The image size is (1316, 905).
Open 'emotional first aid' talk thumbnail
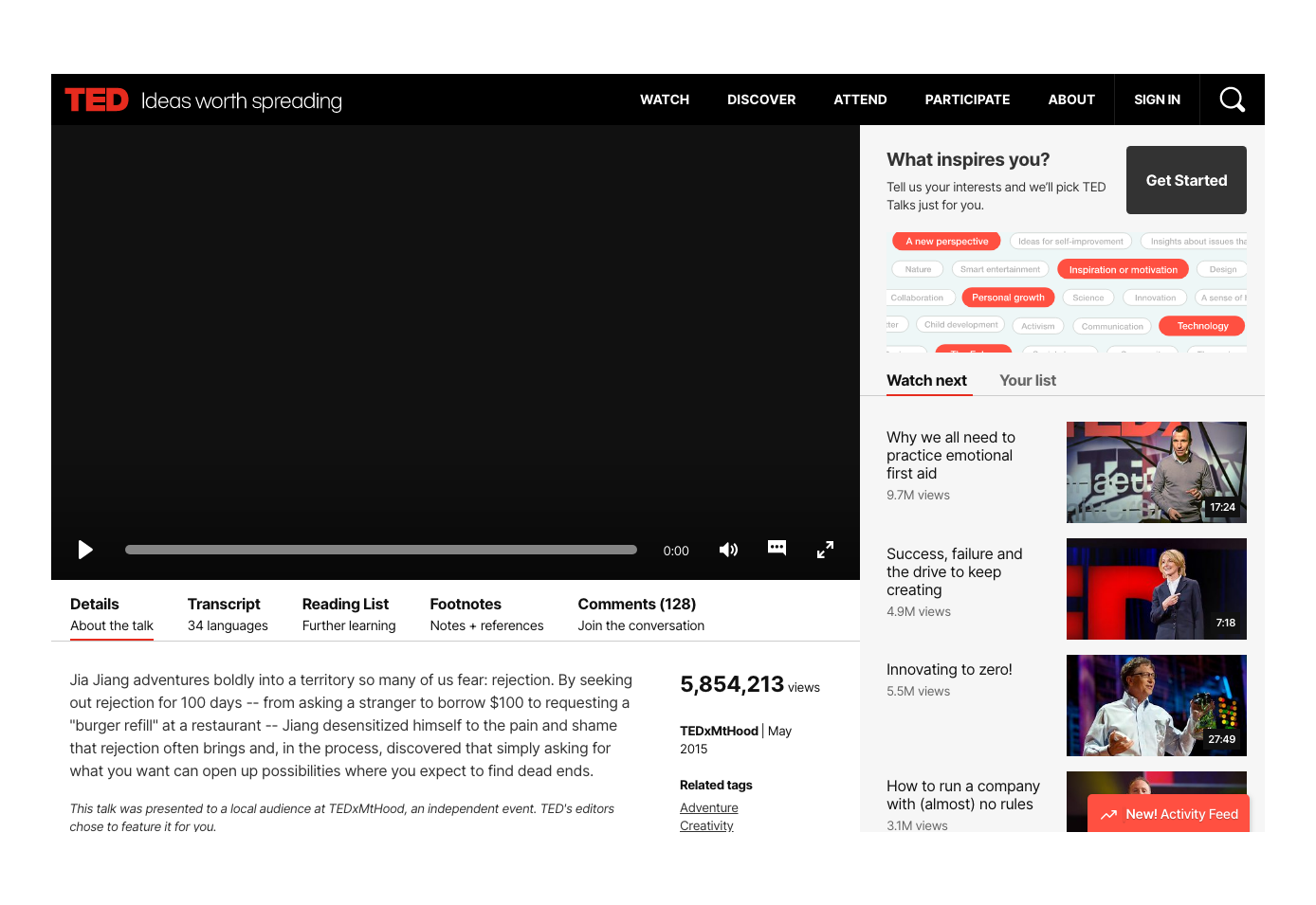1157,472
